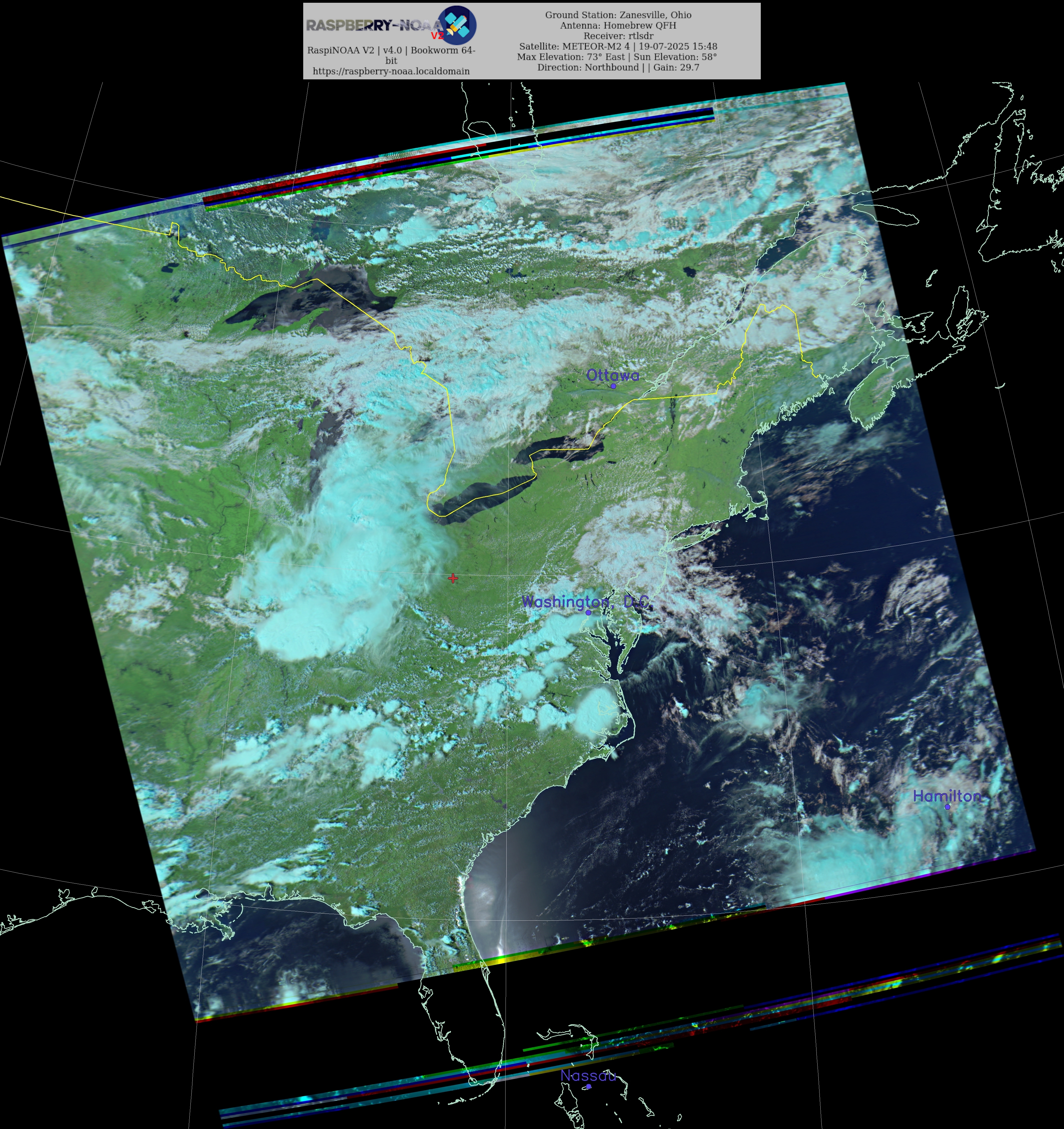Click the Hamilton city dot marker
Screen dimensions: 1064x1129
(948, 806)
